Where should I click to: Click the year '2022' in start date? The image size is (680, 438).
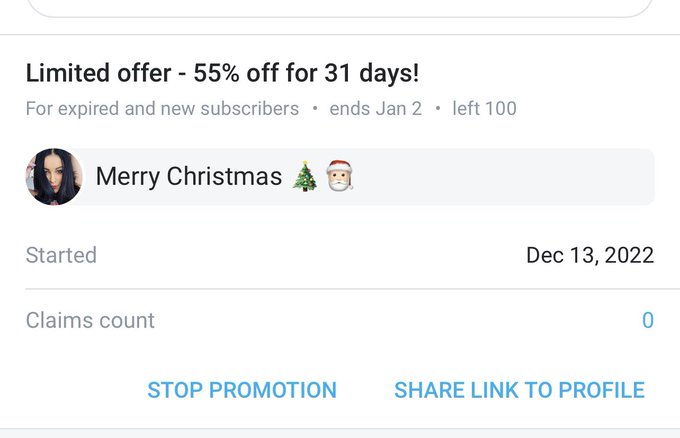[x=629, y=255]
